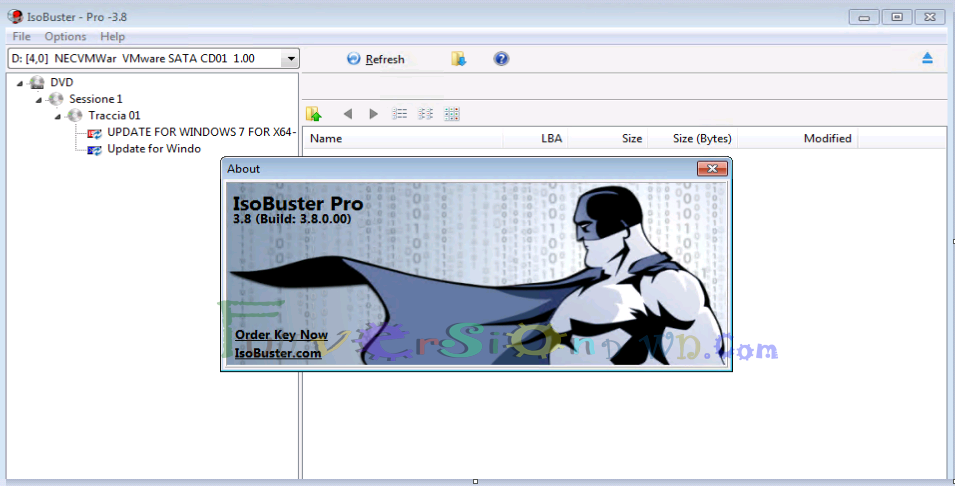This screenshot has height=486, width=955.
Task: Click the forward navigation arrow
Action: [373, 113]
